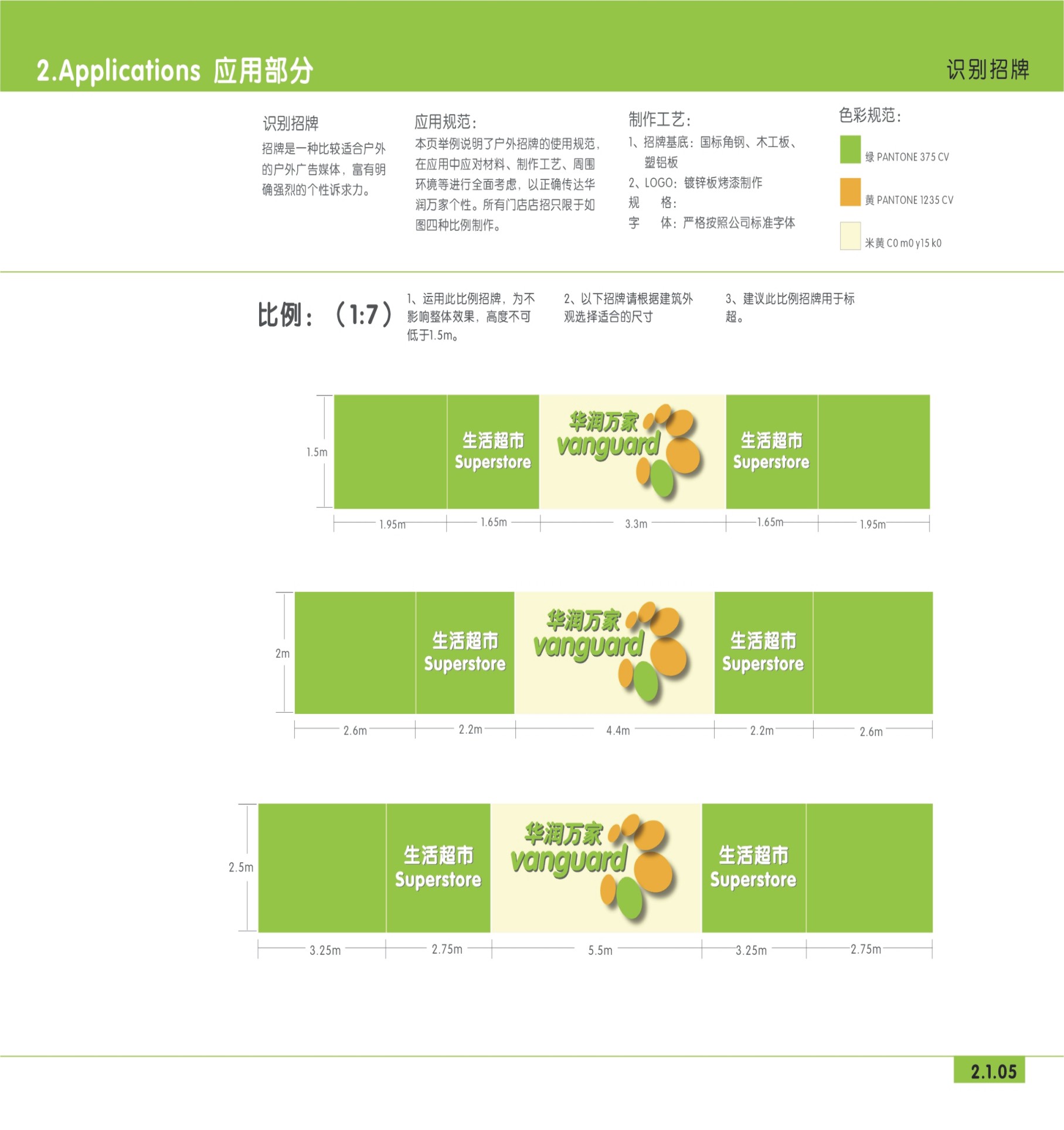The height and width of the screenshot is (1130, 1064).
Task: Click the vanguard logo in the 1.5m sign
Action: 629,451
